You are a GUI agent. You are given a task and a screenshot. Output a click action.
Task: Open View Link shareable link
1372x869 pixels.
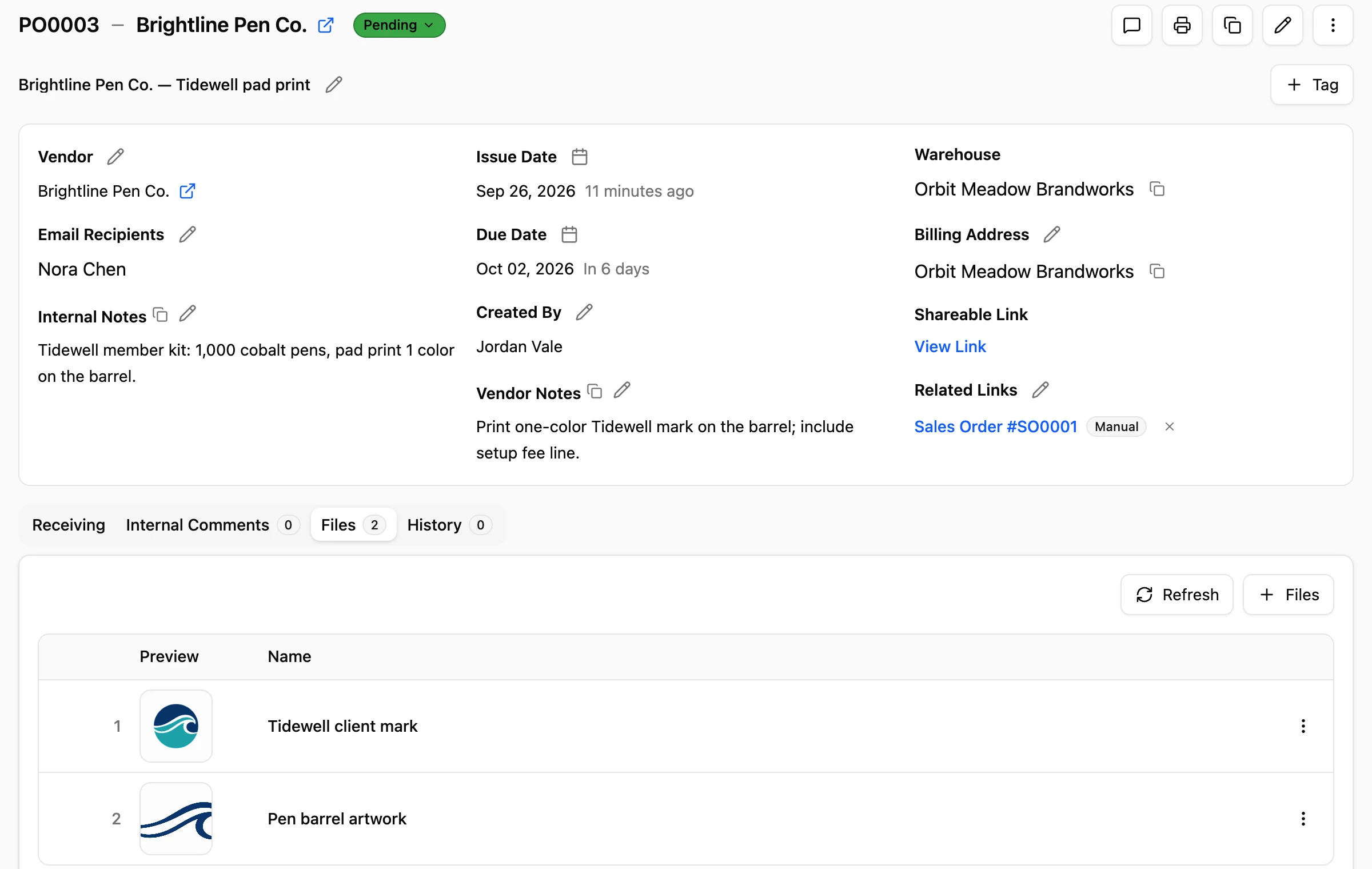coord(950,346)
